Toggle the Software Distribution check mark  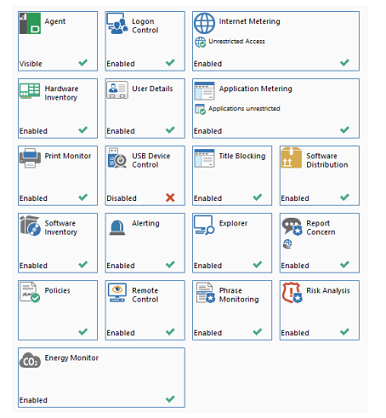click(345, 197)
